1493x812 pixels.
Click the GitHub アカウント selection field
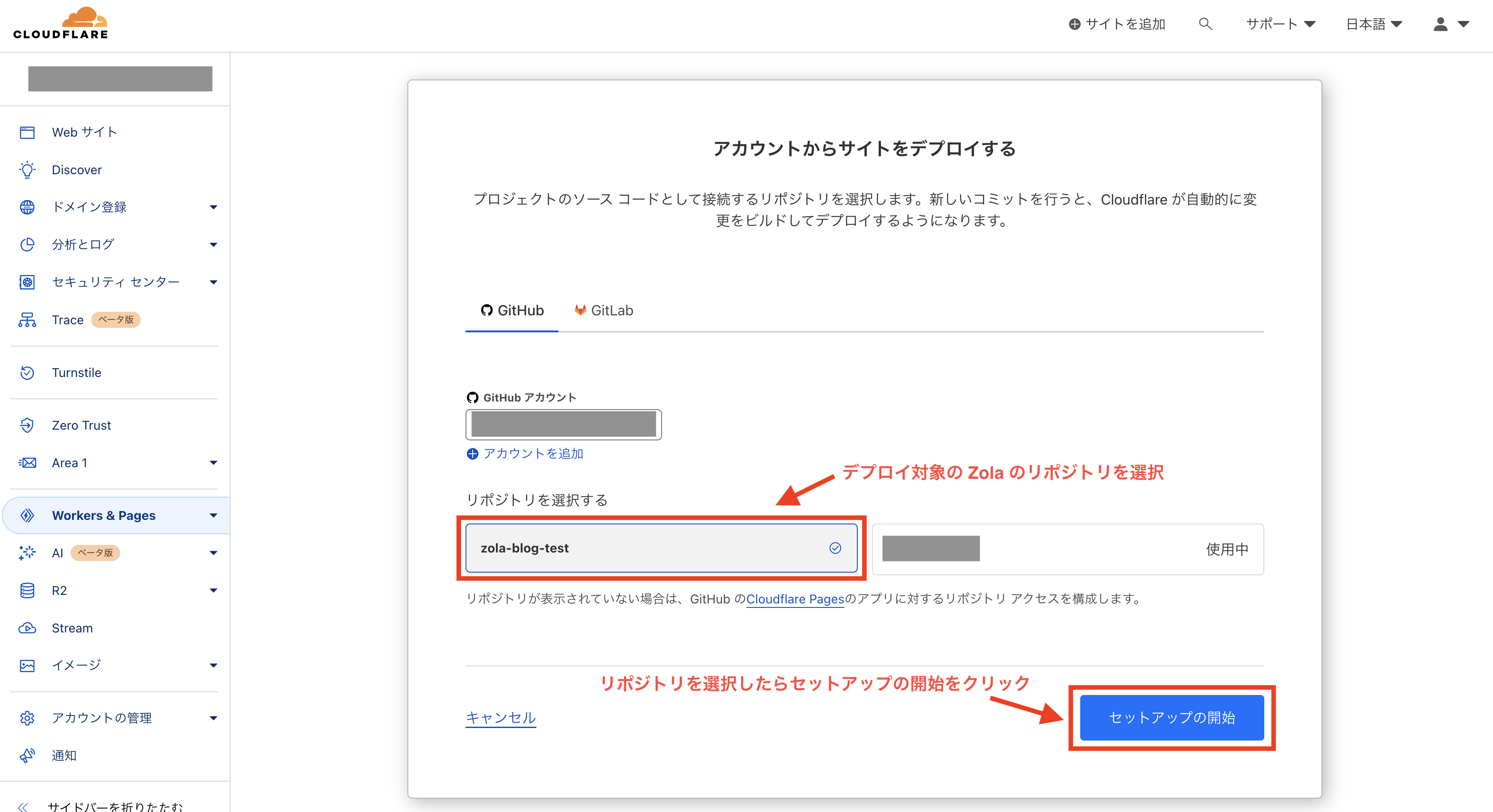click(x=563, y=425)
